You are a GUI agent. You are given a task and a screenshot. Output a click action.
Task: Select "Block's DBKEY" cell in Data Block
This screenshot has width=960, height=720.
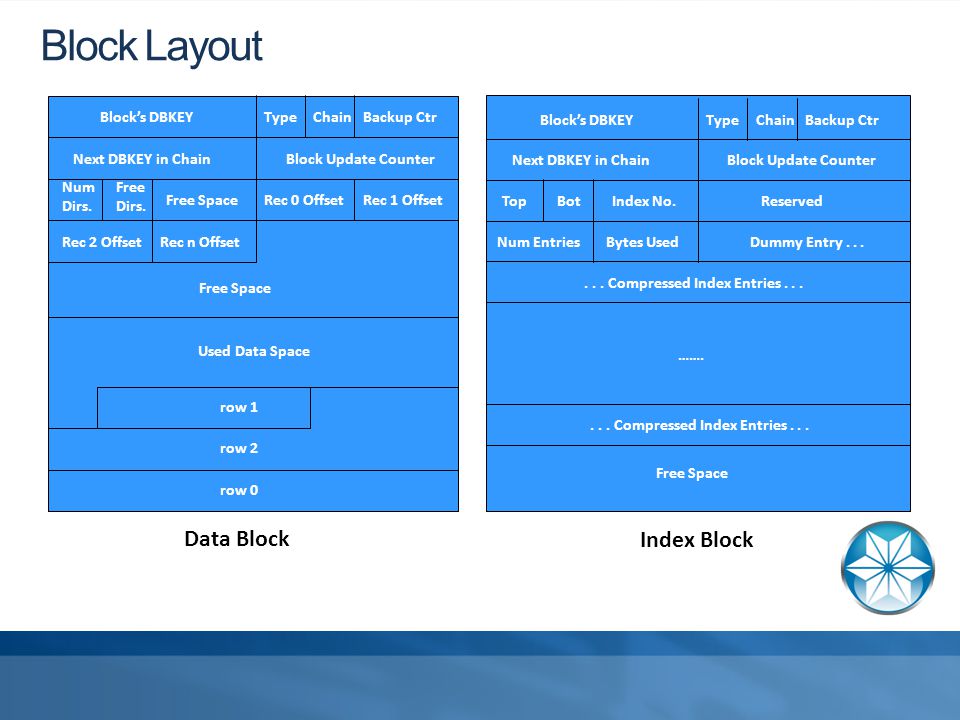coord(152,117)
